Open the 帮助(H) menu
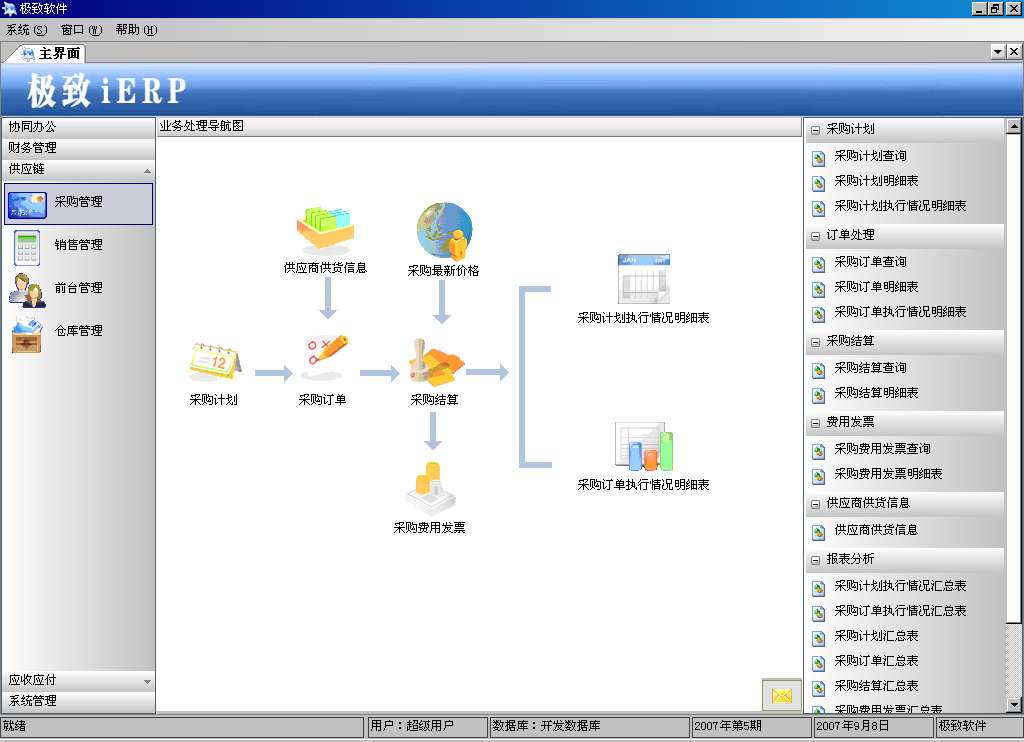This screenshot has height=742, width=1024. pyautogui.click(x=136, y=30)
